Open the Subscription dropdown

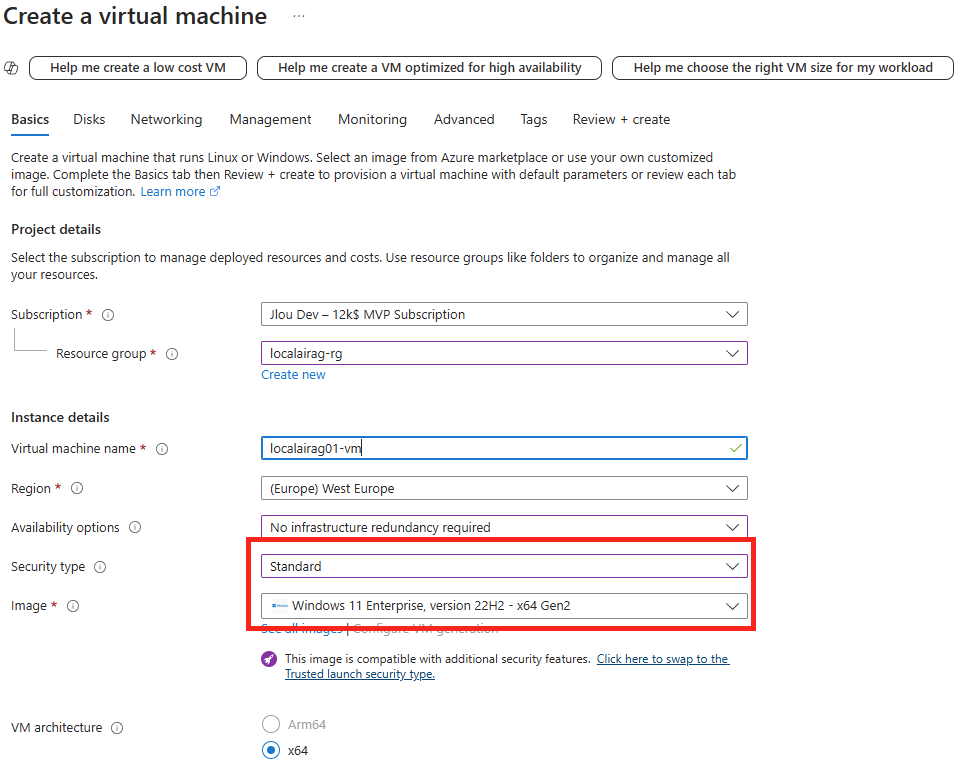pyautogui.click(x=504, y=314)
